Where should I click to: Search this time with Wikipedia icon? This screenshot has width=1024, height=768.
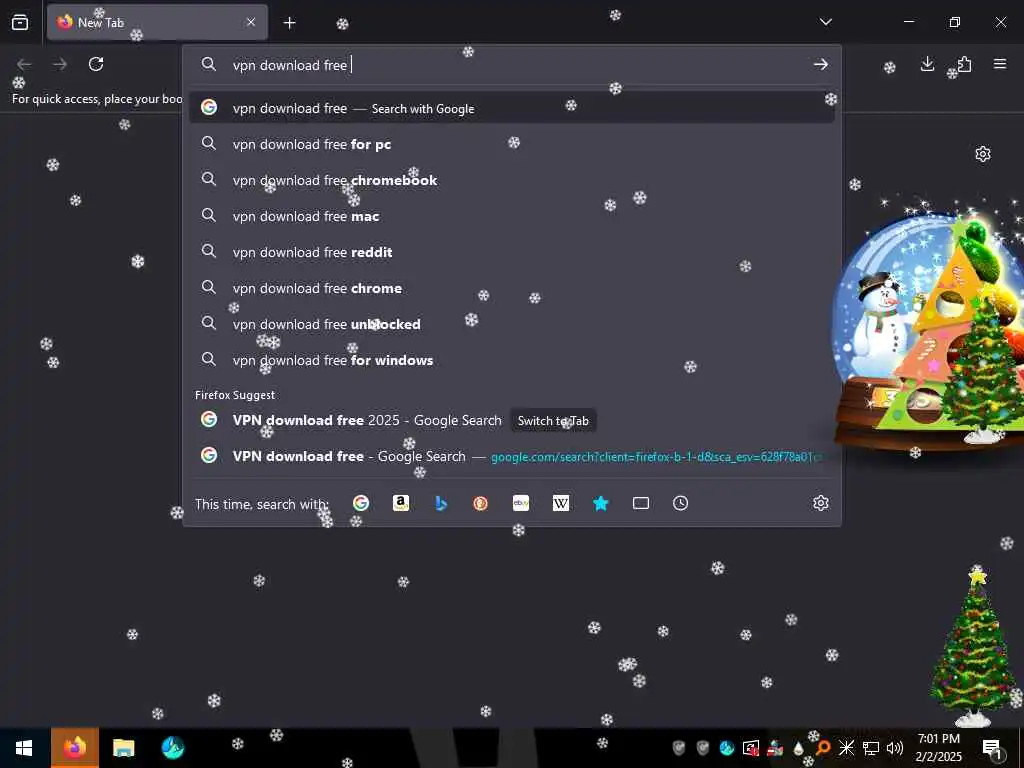pyautogui.click(x=561, y=503)
